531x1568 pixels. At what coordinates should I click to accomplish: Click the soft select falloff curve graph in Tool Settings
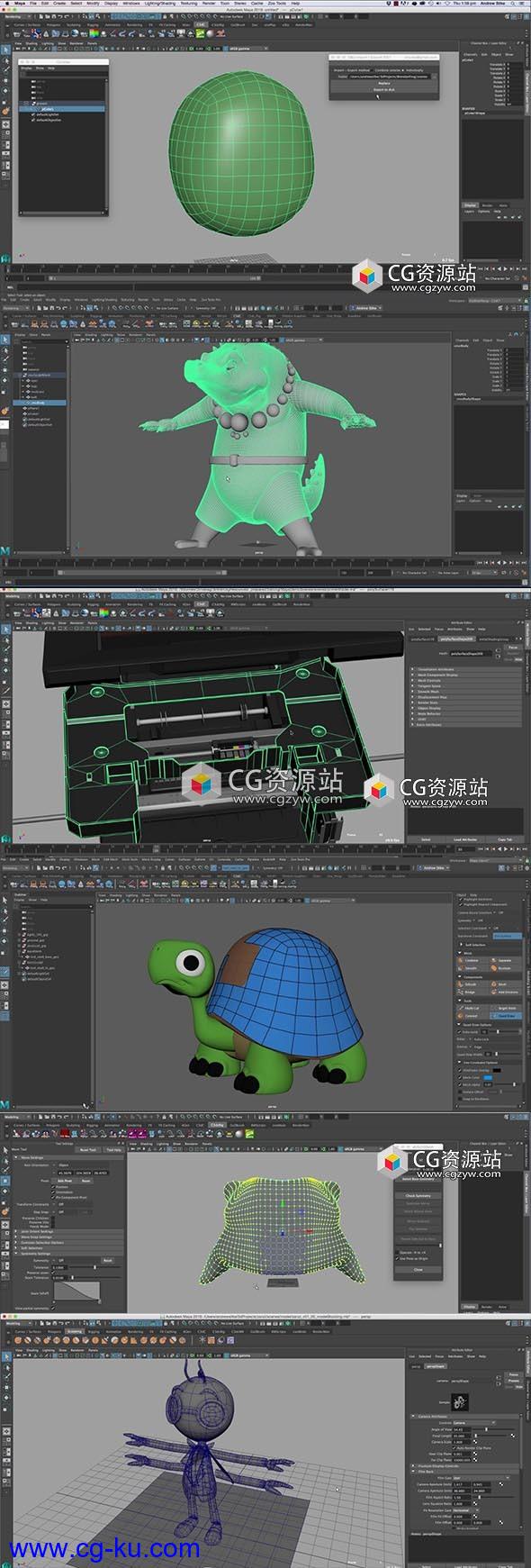76,1291
